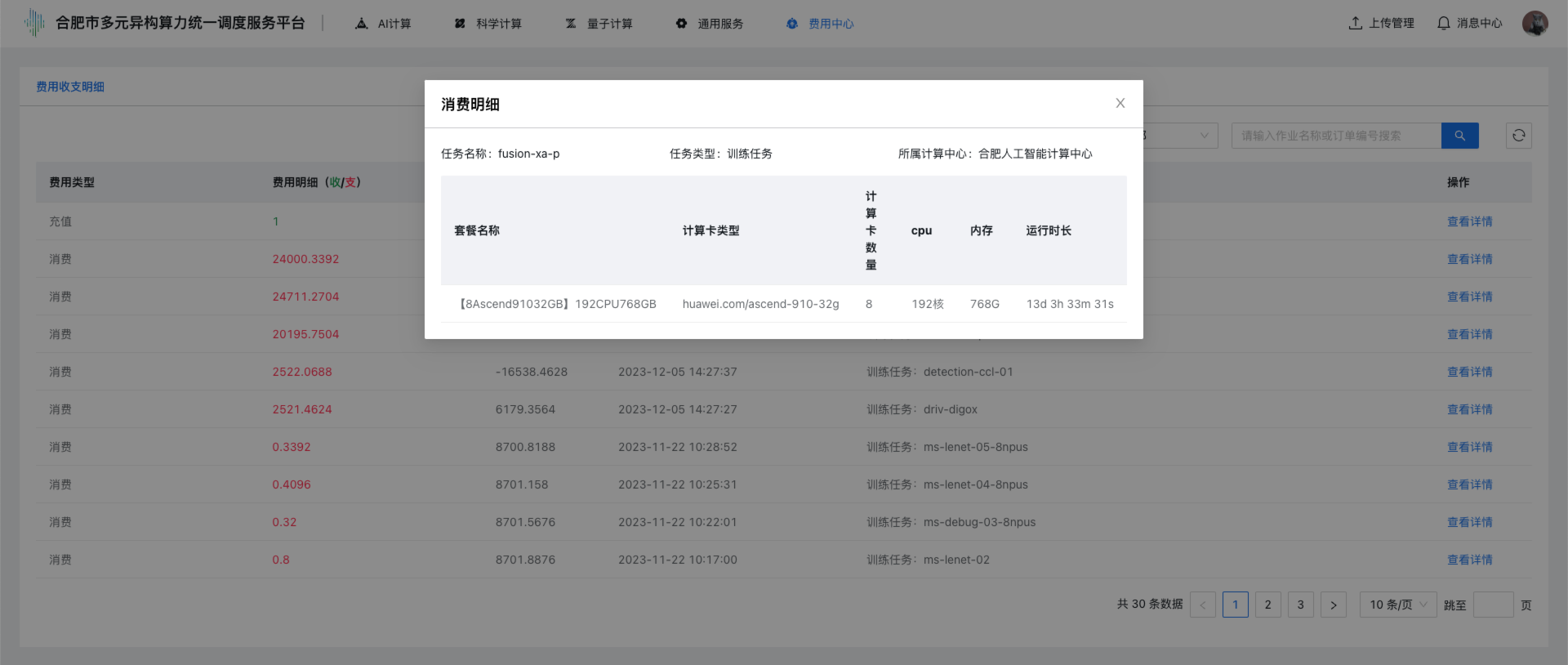Jump to page 3
The height and width of the screenshot is (665, 1568).
pos(1300,605)
